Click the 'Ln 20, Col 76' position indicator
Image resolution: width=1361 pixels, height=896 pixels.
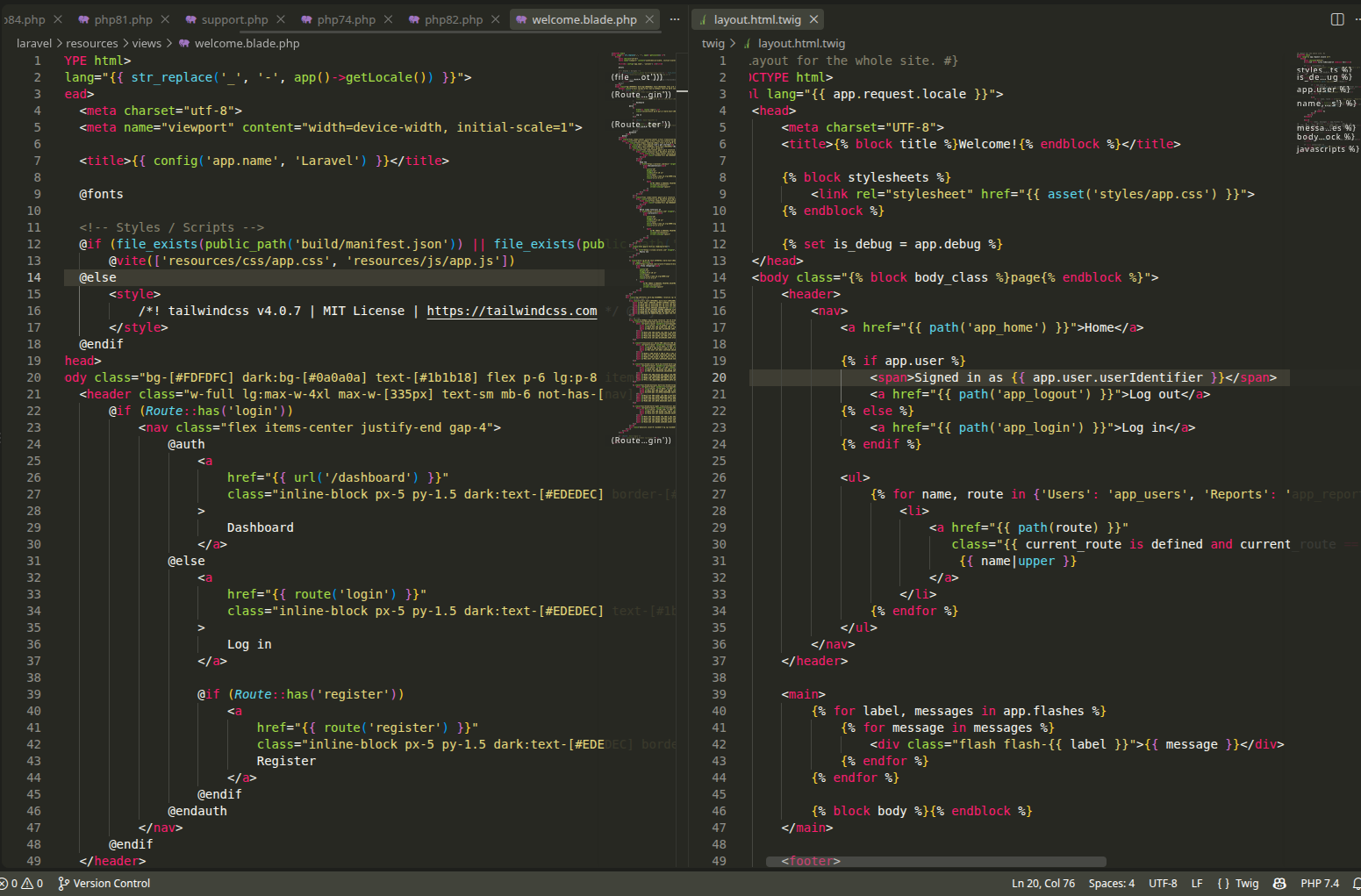(x=1043, y=884)
